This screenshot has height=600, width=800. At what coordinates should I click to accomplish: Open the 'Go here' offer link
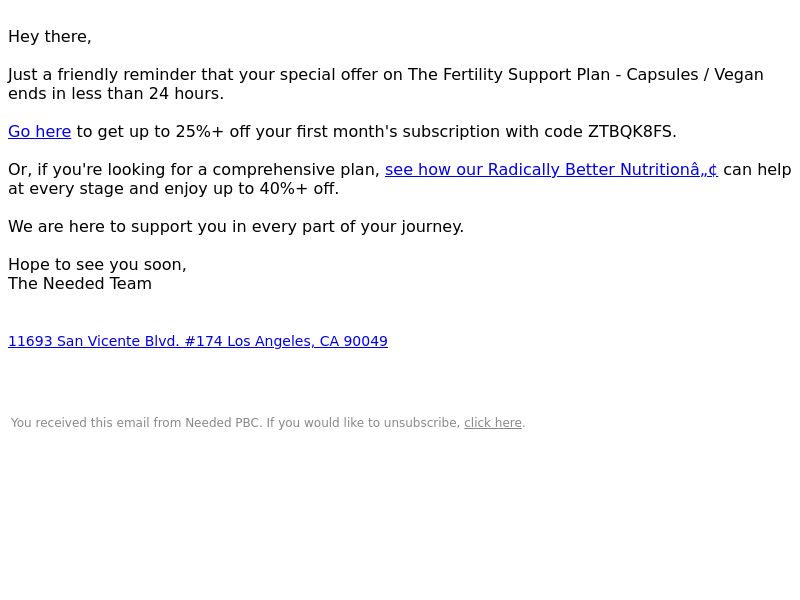39,132
